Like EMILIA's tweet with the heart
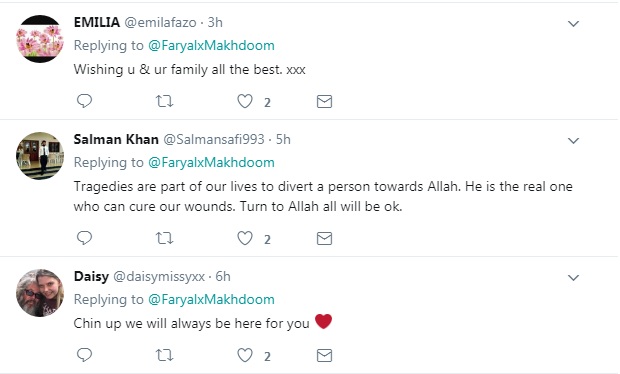 245,102
